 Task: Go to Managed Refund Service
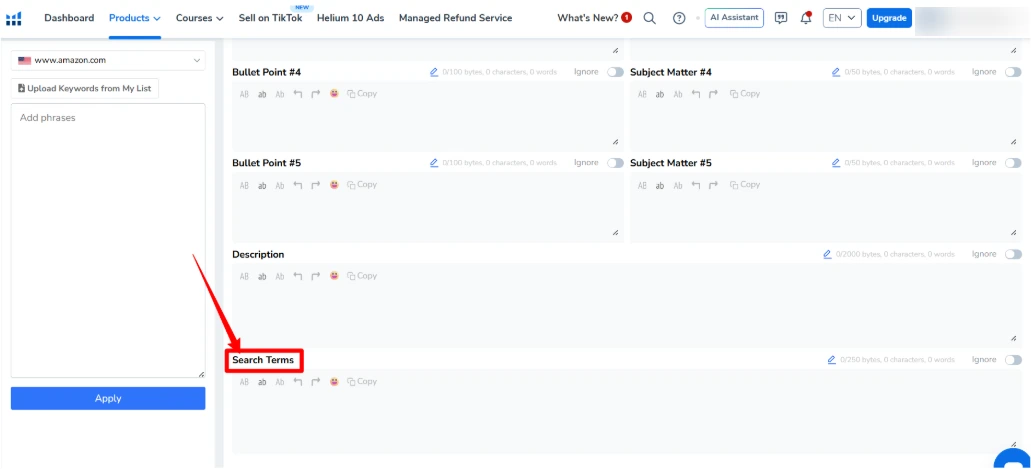[455, 18]
